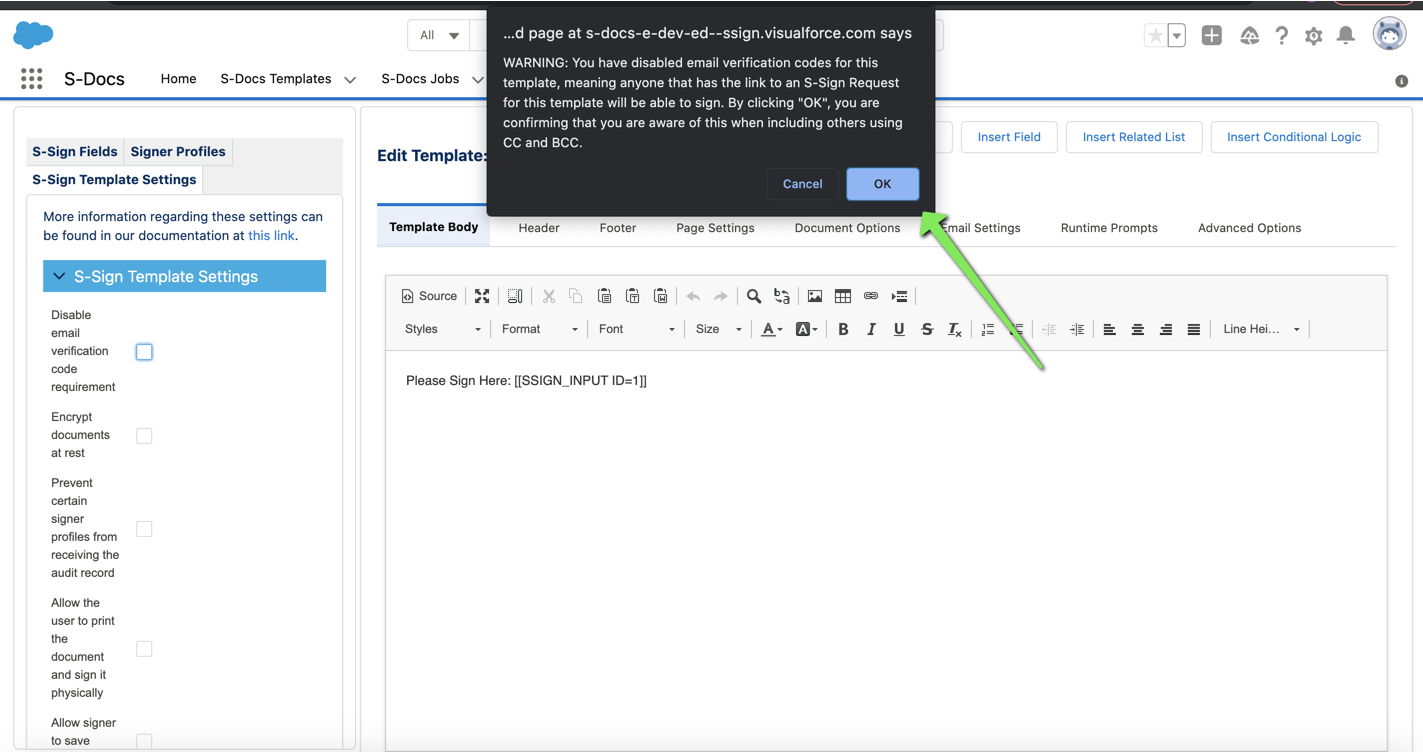This screenshot has height=752, width=1423.
Task: Open text color picker
Action: (x=771, y=329)
